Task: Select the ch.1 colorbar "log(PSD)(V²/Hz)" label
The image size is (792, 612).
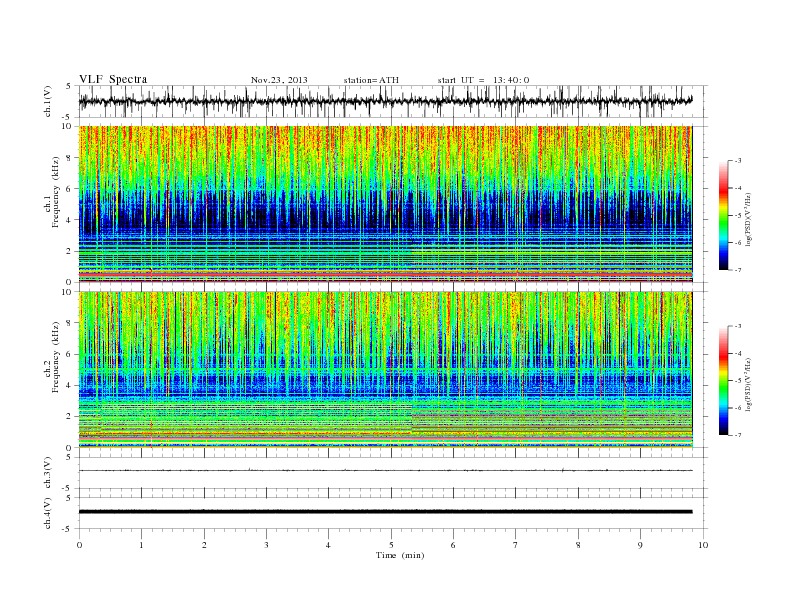Action: 748,218
